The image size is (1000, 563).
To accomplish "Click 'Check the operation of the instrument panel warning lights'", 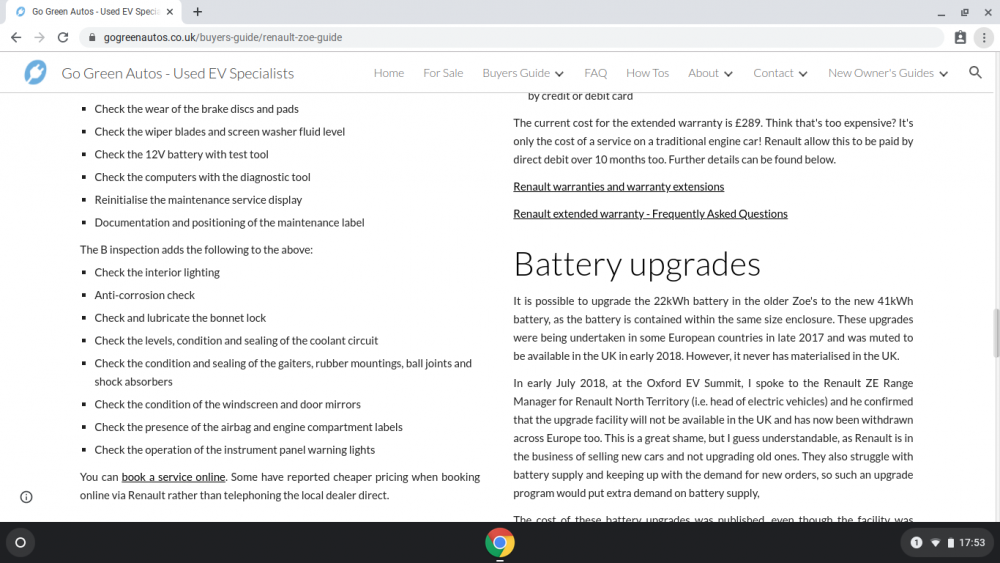I will (x=235, y=450).
